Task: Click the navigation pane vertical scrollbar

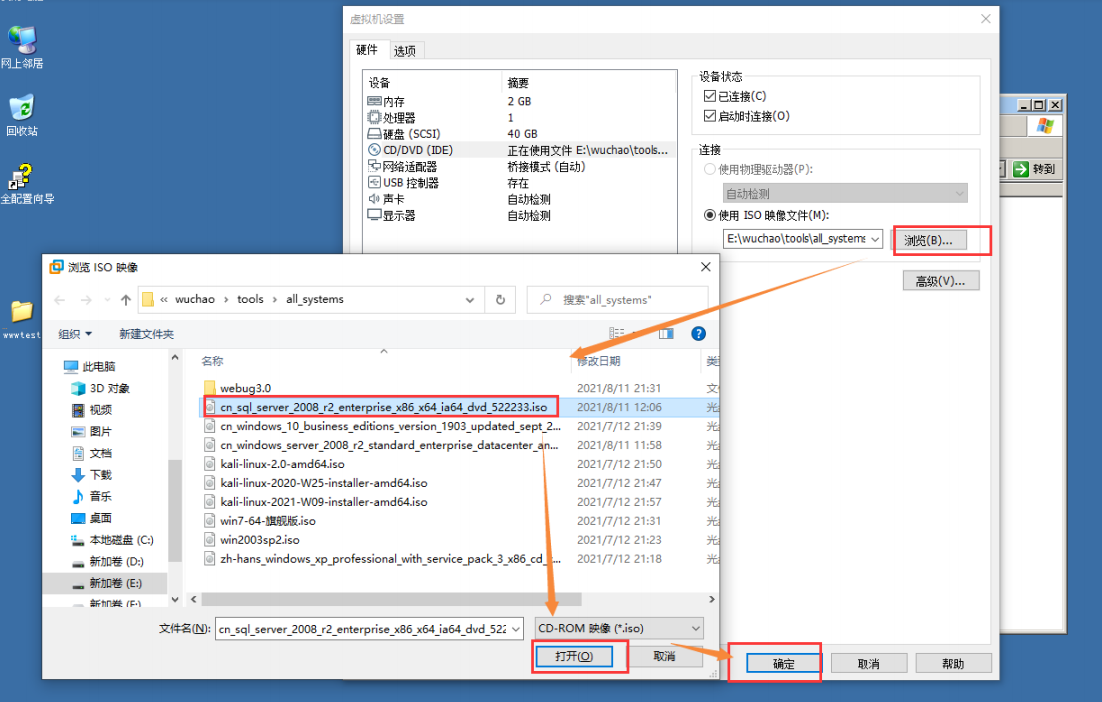Action: coord(175,511)
